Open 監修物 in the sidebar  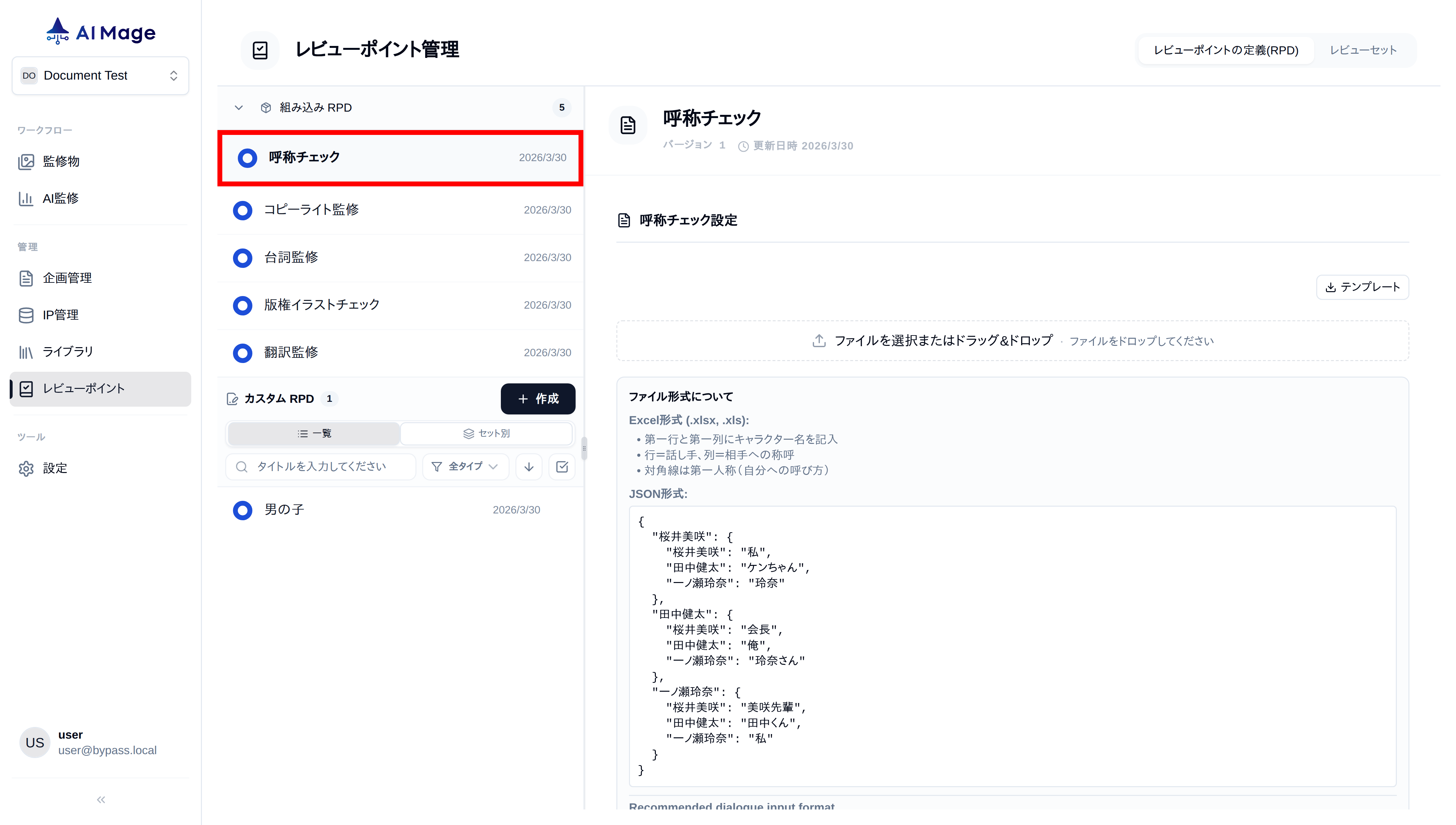pos(61,161)
